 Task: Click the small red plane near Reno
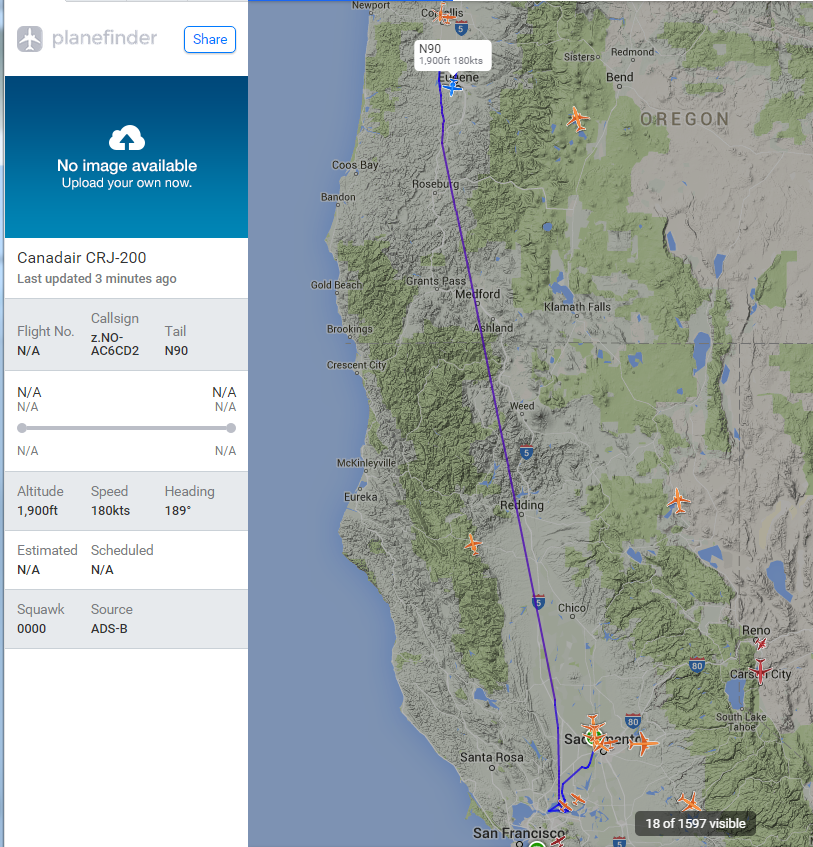[x=761, y=645]
